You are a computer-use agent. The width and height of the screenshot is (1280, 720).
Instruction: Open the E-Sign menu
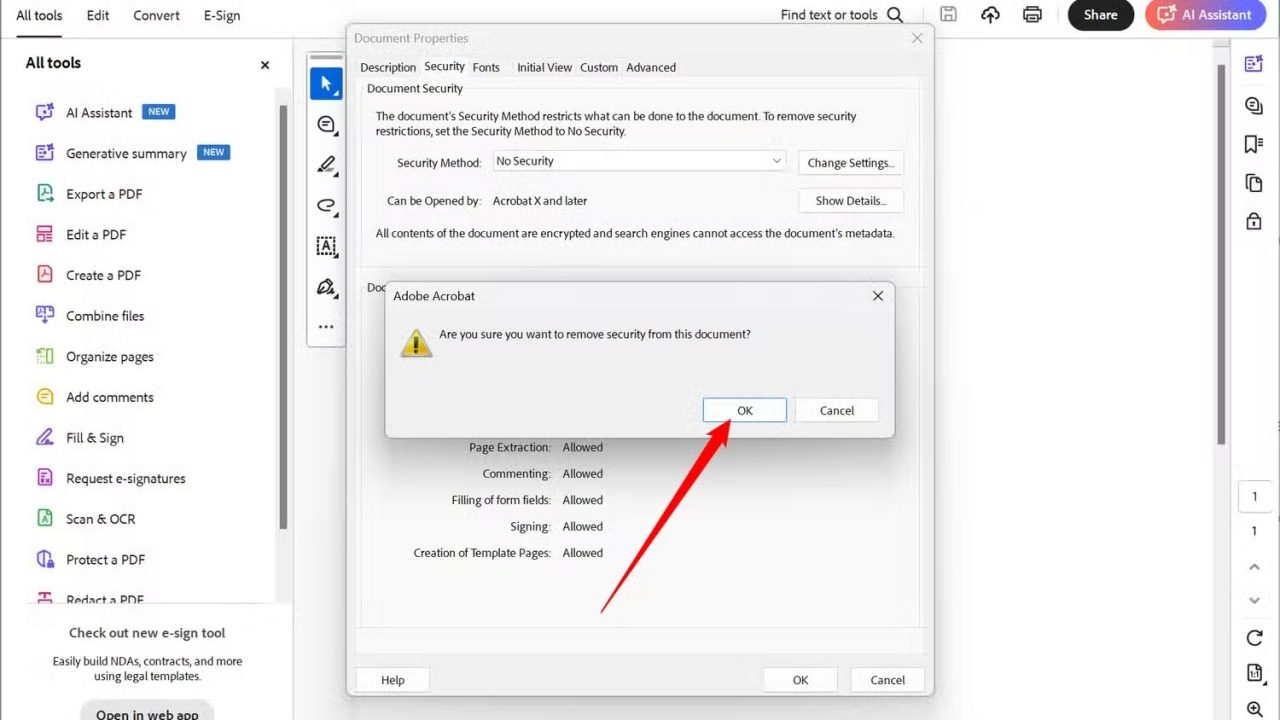(x=222, y=15)
